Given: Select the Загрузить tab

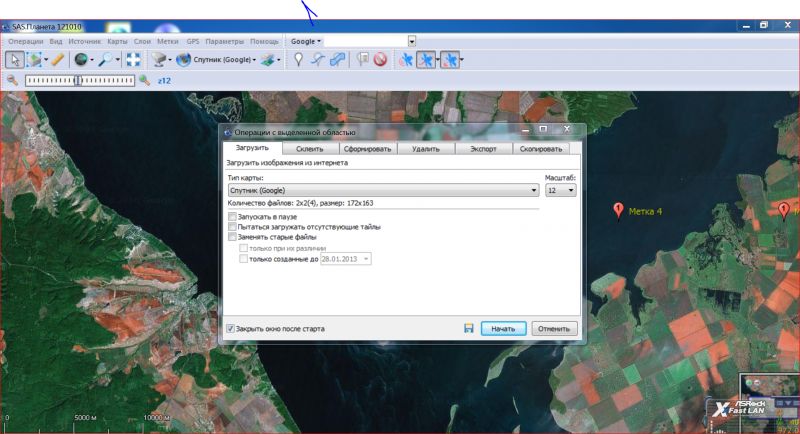Looking at the screenshot, I should point(252,147).
